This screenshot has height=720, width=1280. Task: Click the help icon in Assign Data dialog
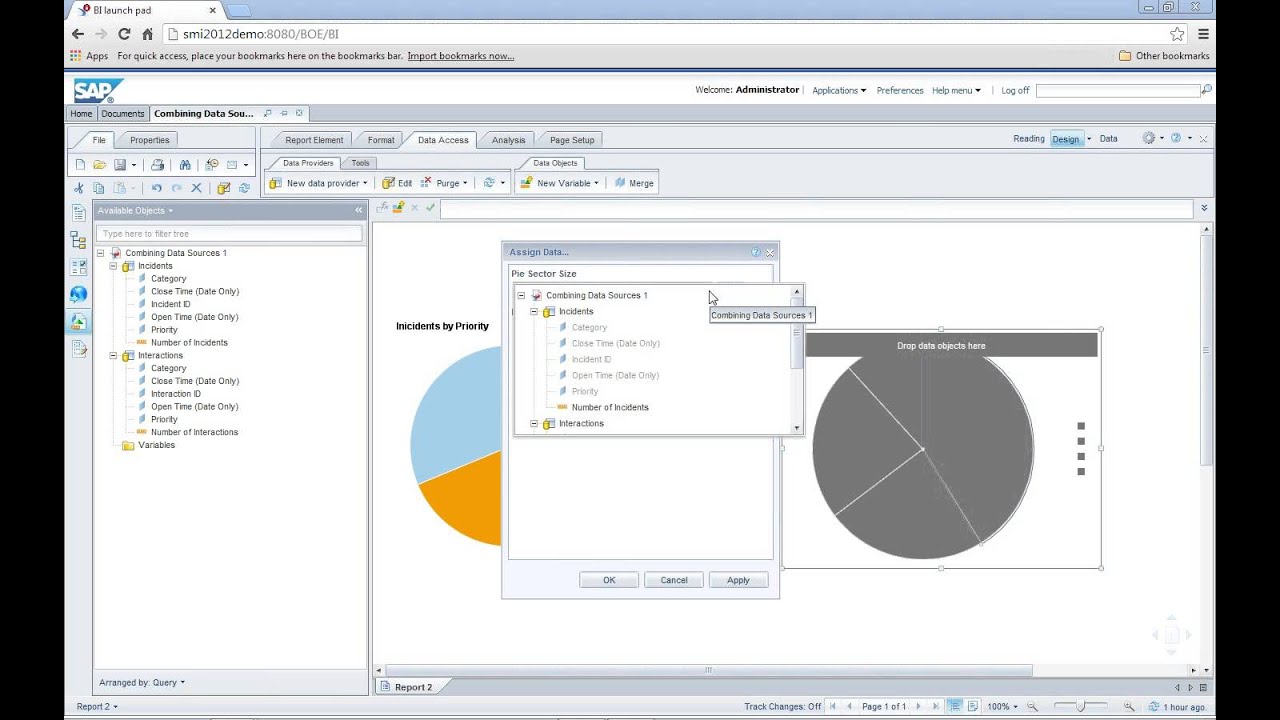(x=755, y=252)
